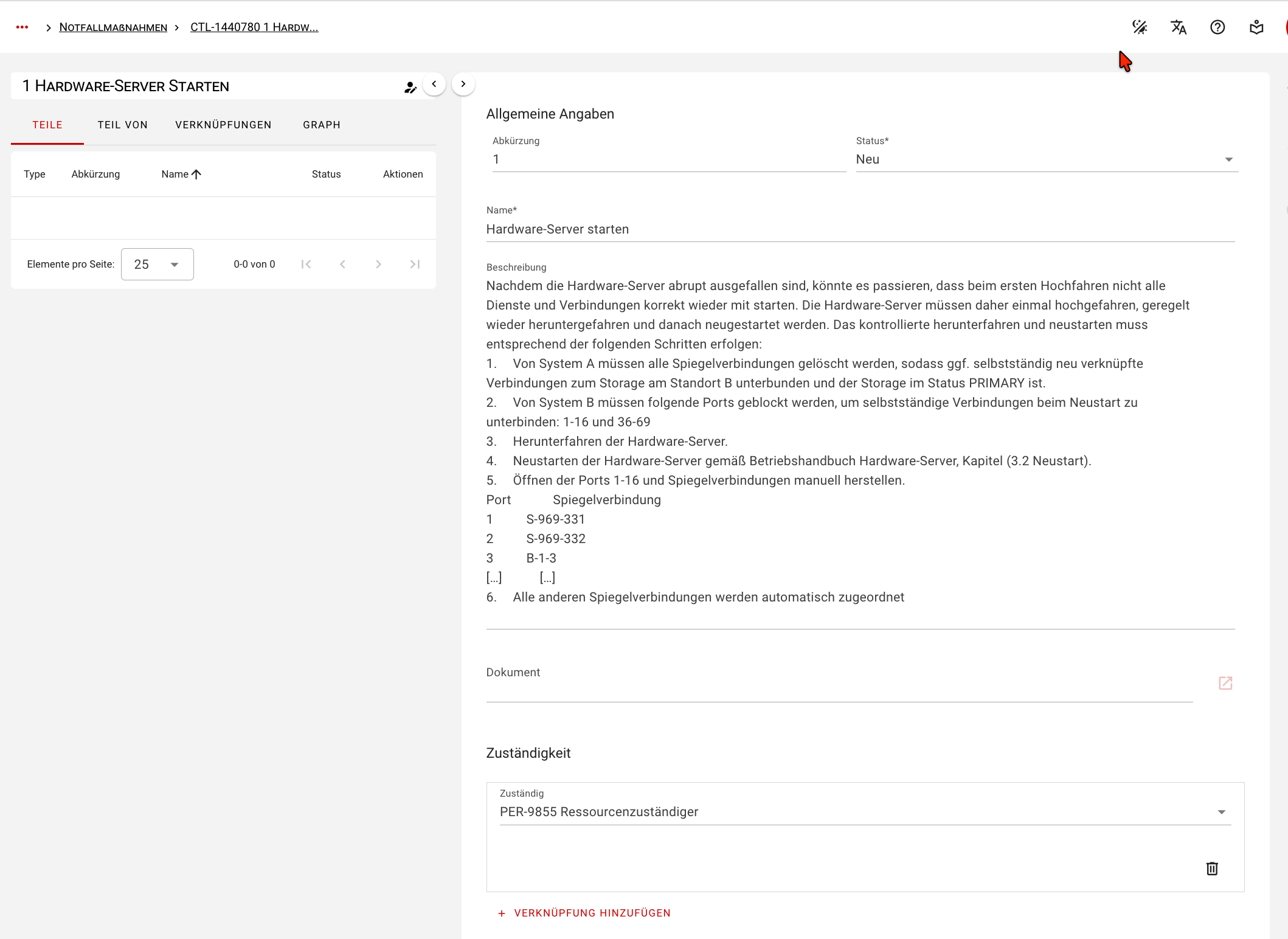
Task: Expand panel with the right chevron button
Action: pos(463,84)
